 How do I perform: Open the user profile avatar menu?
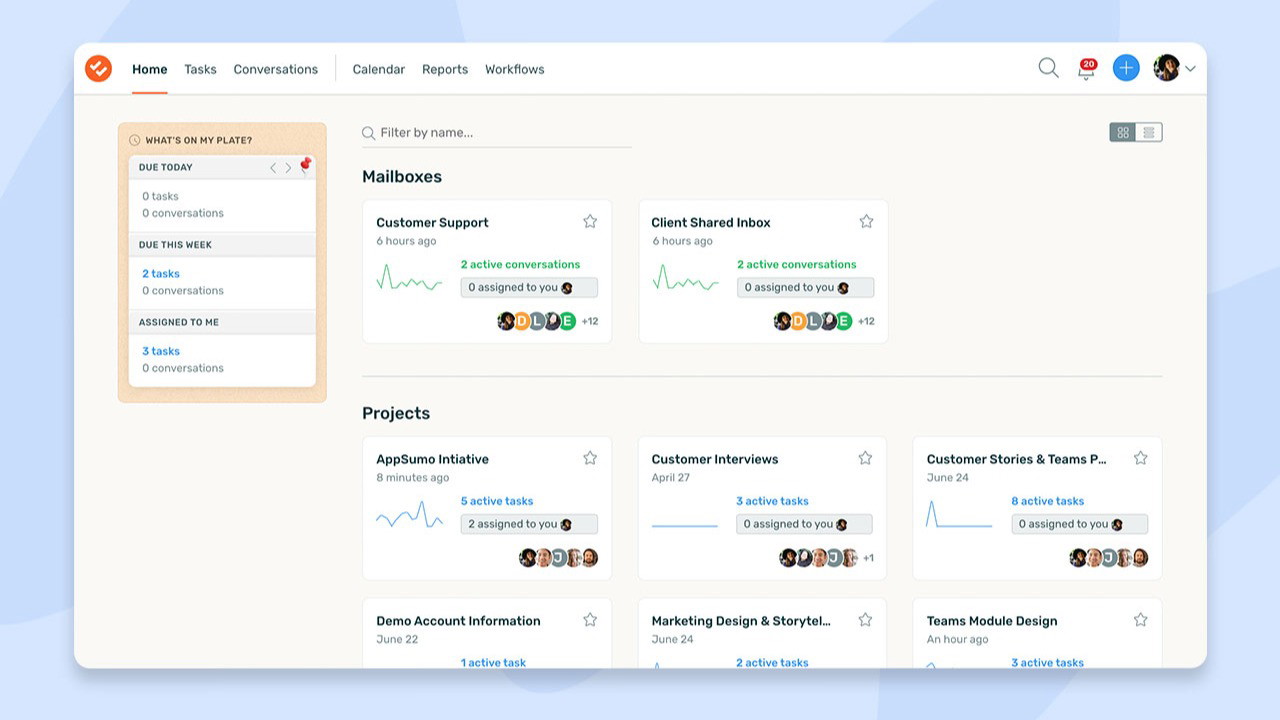(1174, 68)
